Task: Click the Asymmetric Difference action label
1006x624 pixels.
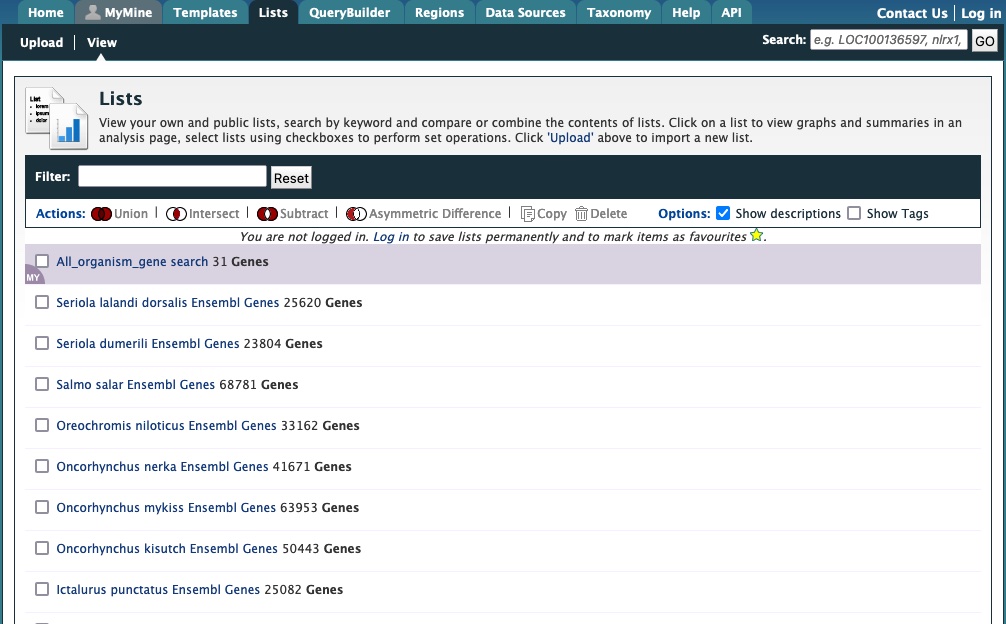Action: pos(435,214)
